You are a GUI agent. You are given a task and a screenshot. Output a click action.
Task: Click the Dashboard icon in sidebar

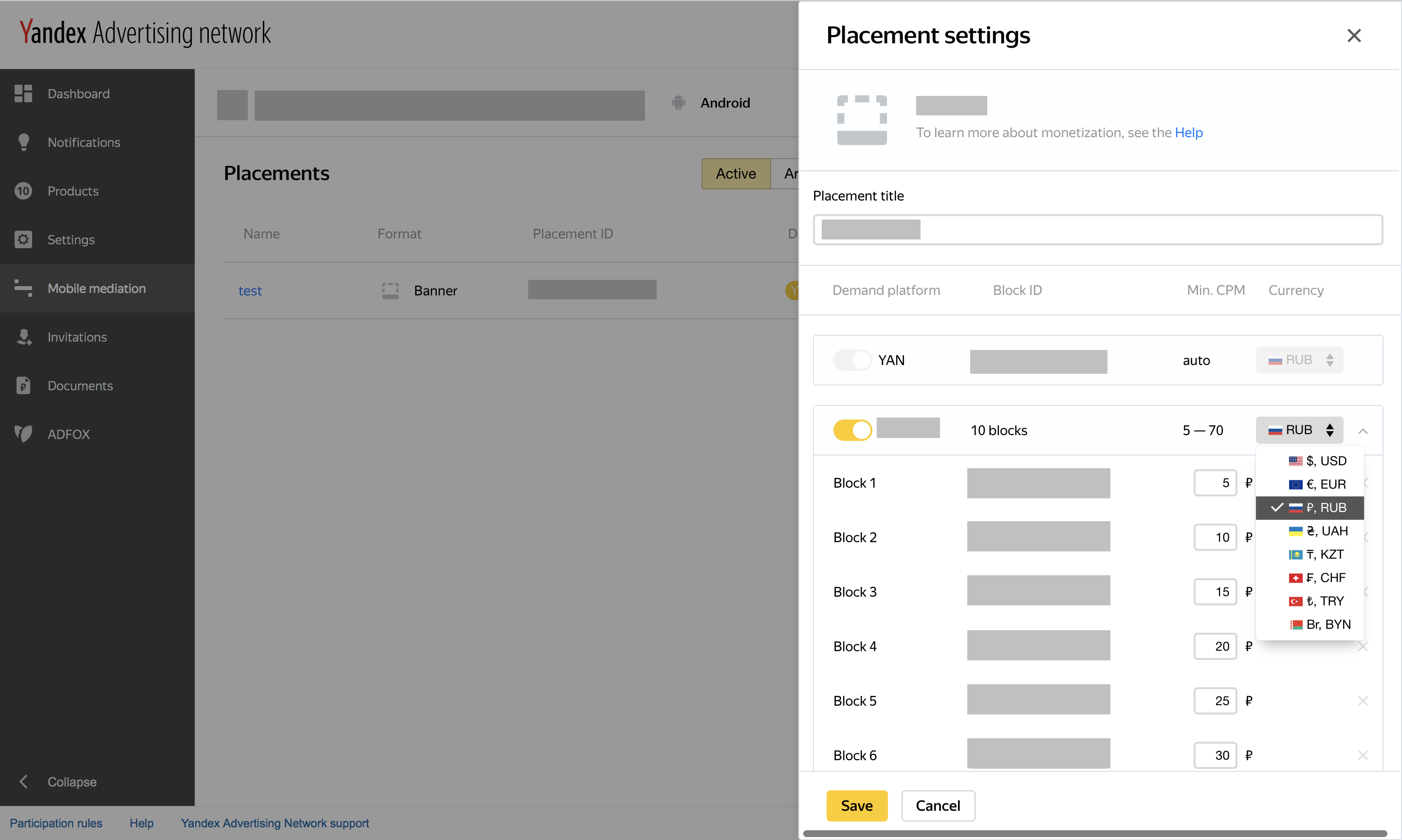coord(23,93)
